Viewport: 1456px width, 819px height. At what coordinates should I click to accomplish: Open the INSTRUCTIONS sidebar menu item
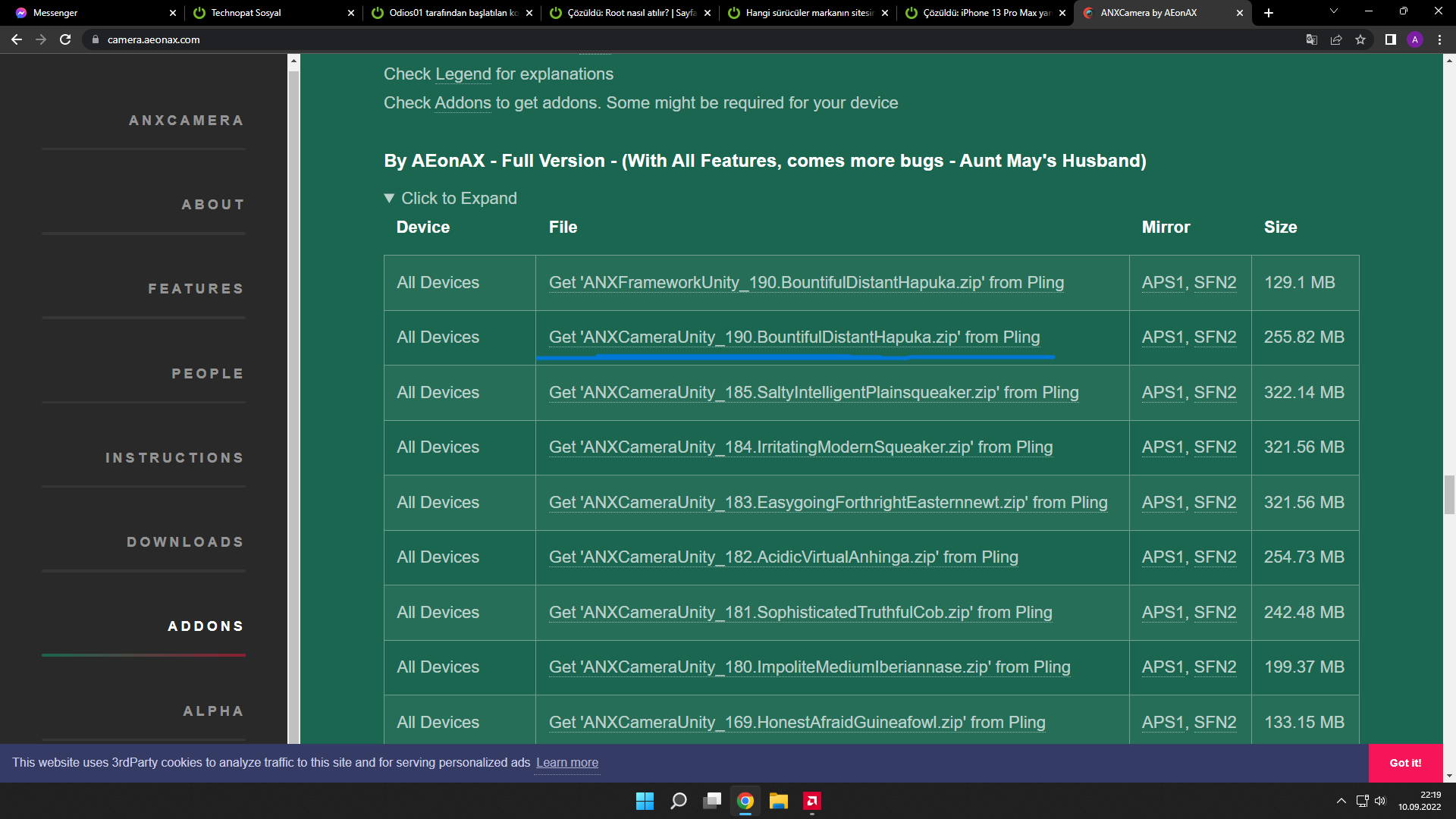click(174, 458)
